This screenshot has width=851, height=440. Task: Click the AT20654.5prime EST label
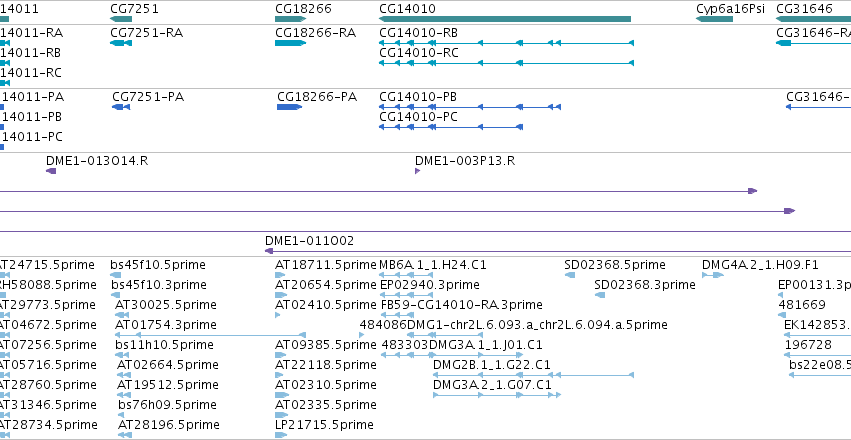point(326,285)
